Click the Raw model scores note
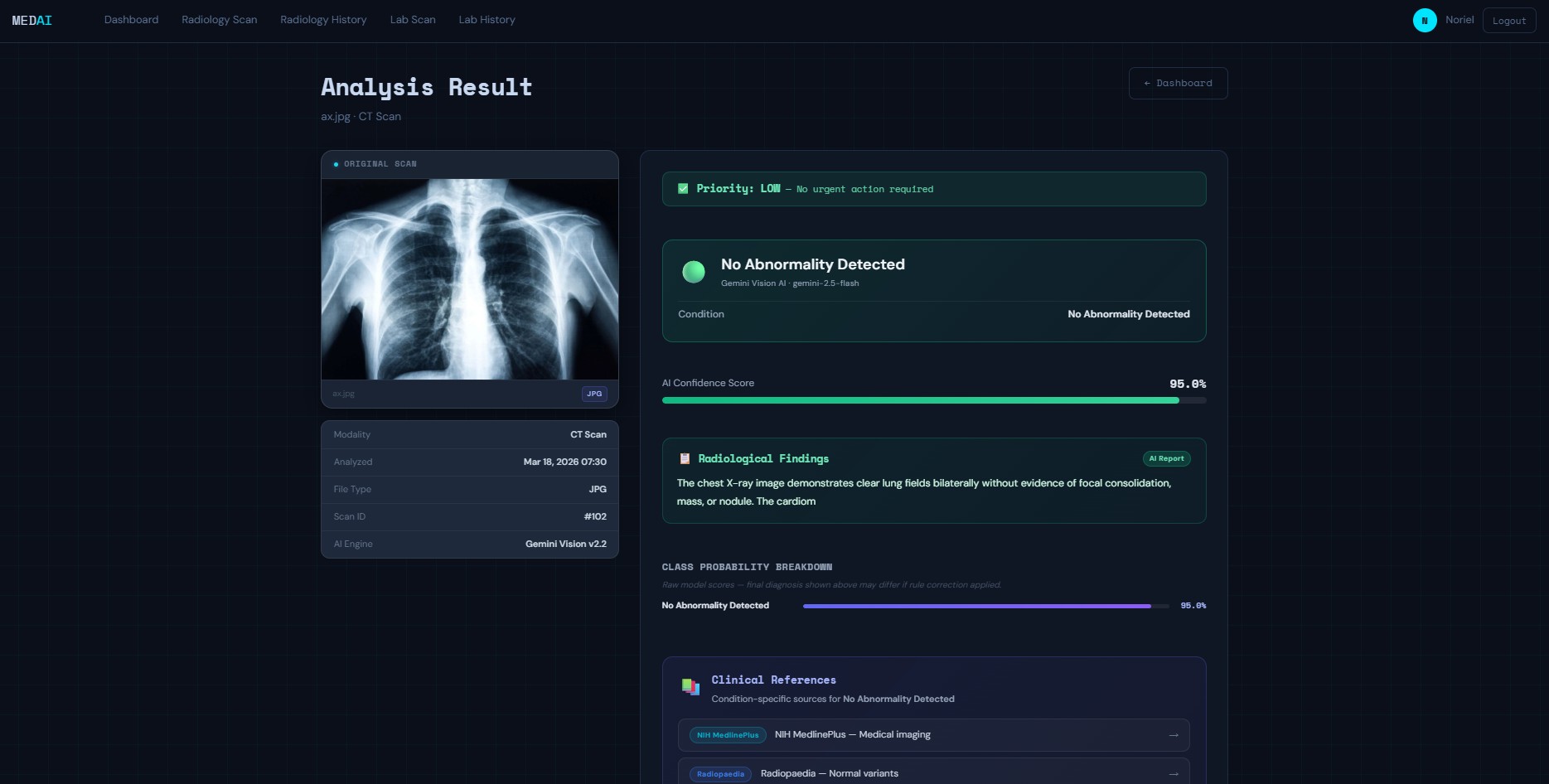Viewport: 1549px width, 784px height. (x=831, y=585)
